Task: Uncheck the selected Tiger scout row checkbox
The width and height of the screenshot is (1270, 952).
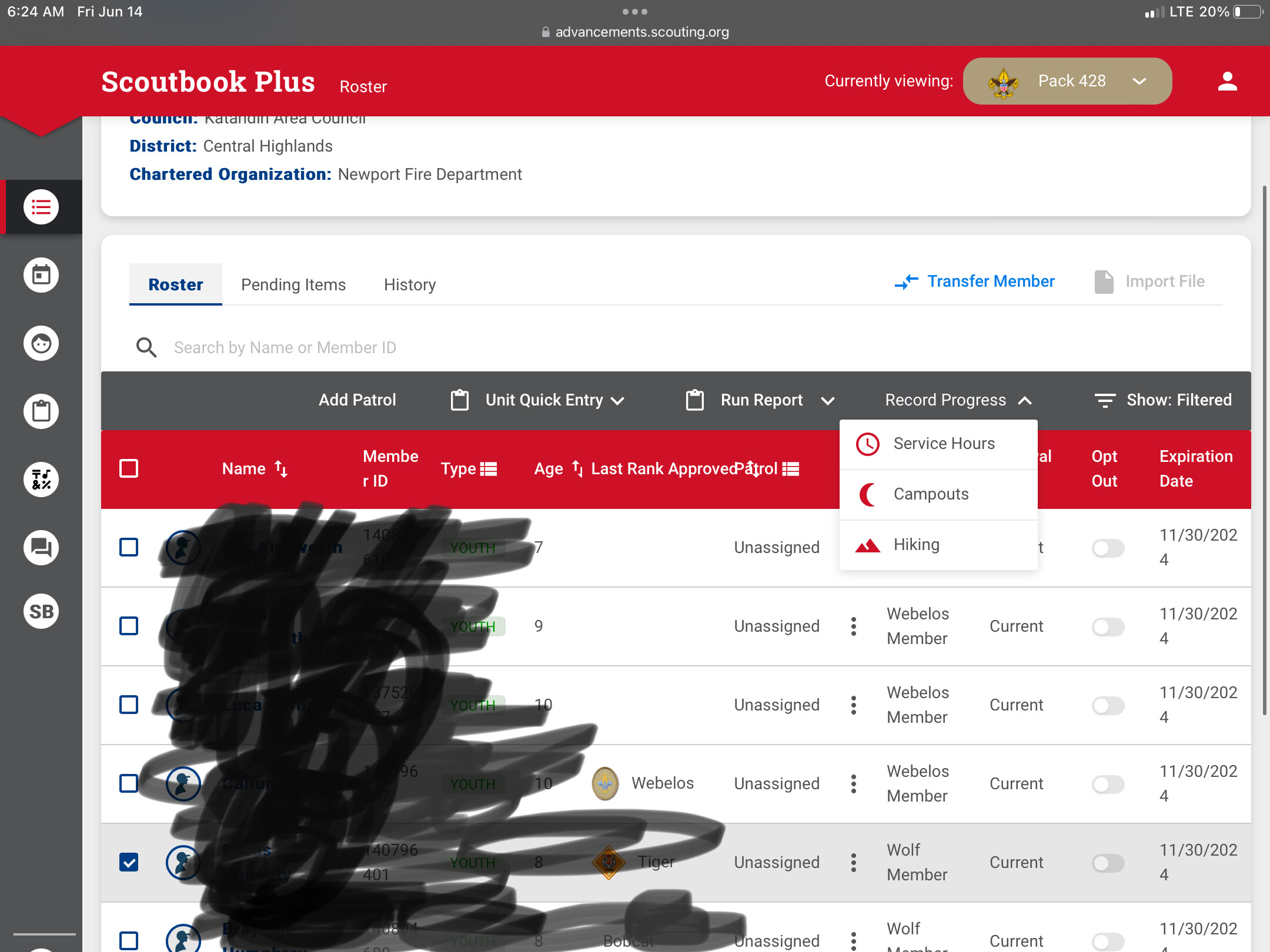Action: pos(129,862)
